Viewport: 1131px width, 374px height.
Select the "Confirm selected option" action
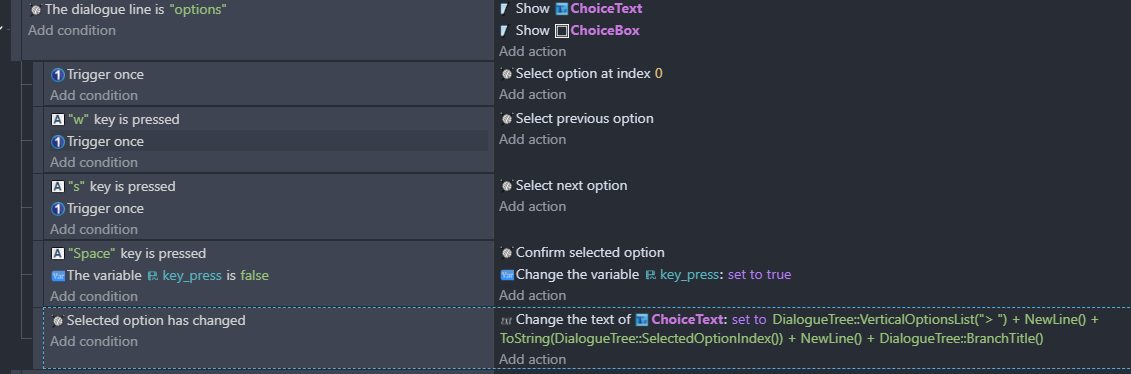[x=590, y=252]
